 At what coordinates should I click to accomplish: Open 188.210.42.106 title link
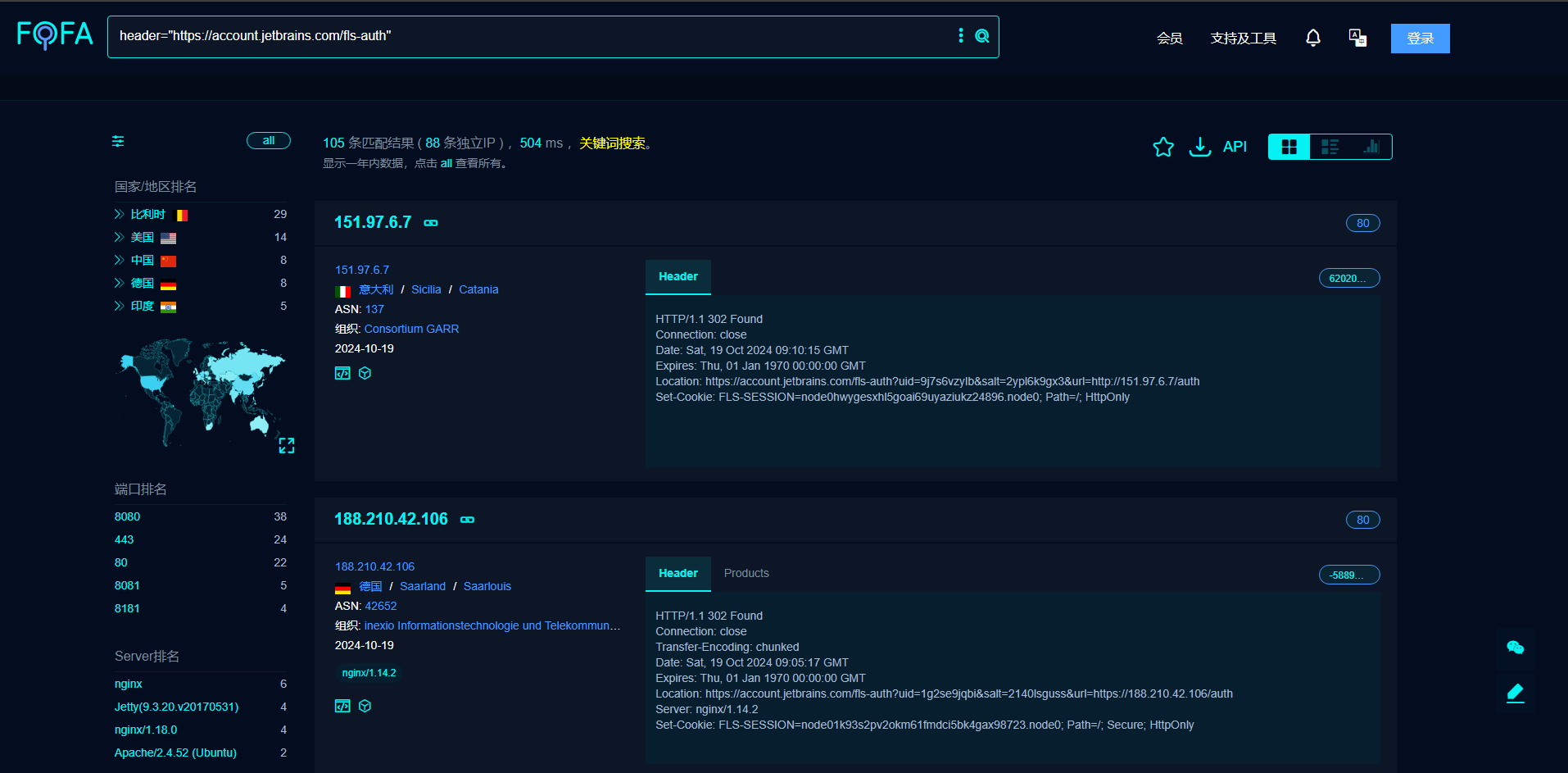click(x=391, y=519)
